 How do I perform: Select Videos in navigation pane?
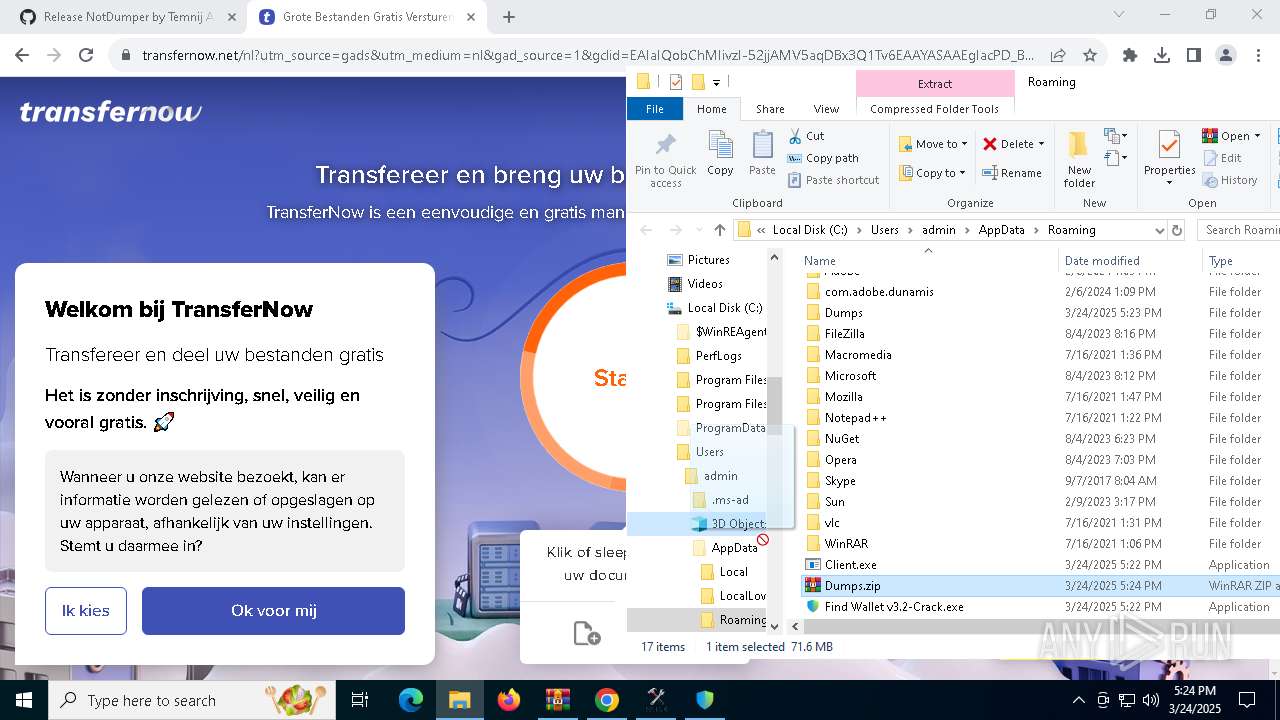[x=705, y=284]
